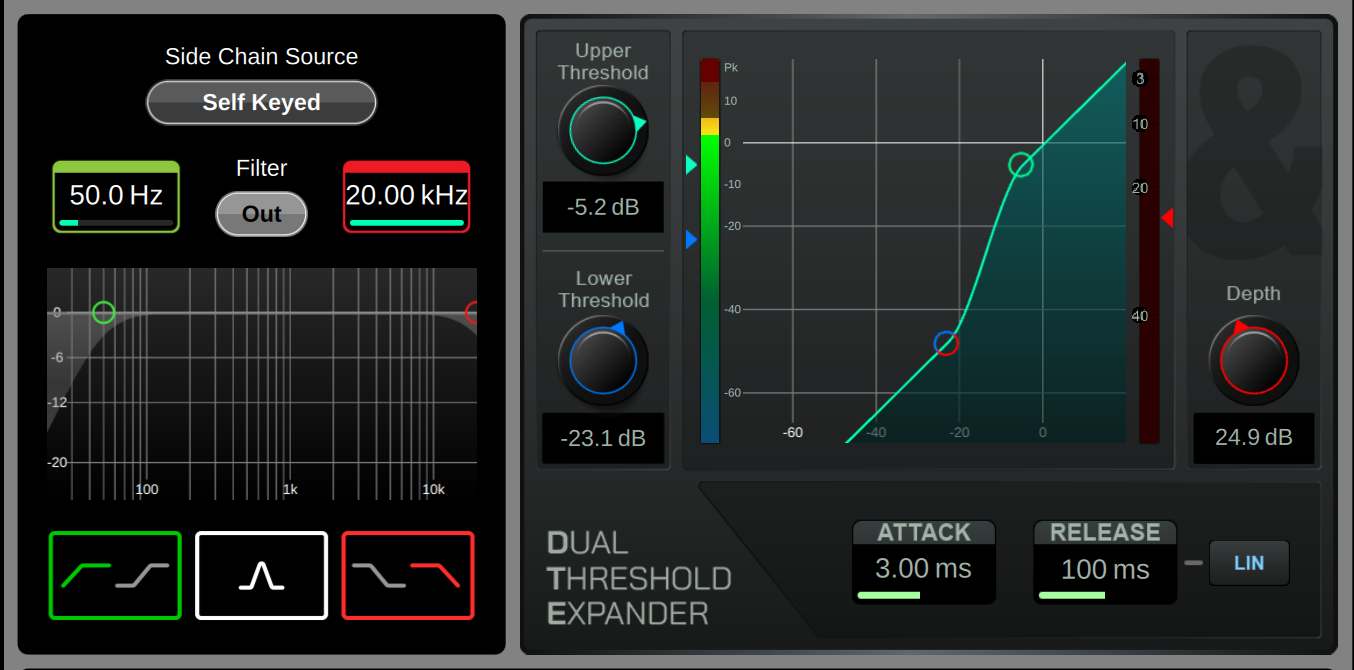The width and height of the screenshot is (1354, 670).
Task: Select the high-pass filter shape icon
Action: (115, 576)
